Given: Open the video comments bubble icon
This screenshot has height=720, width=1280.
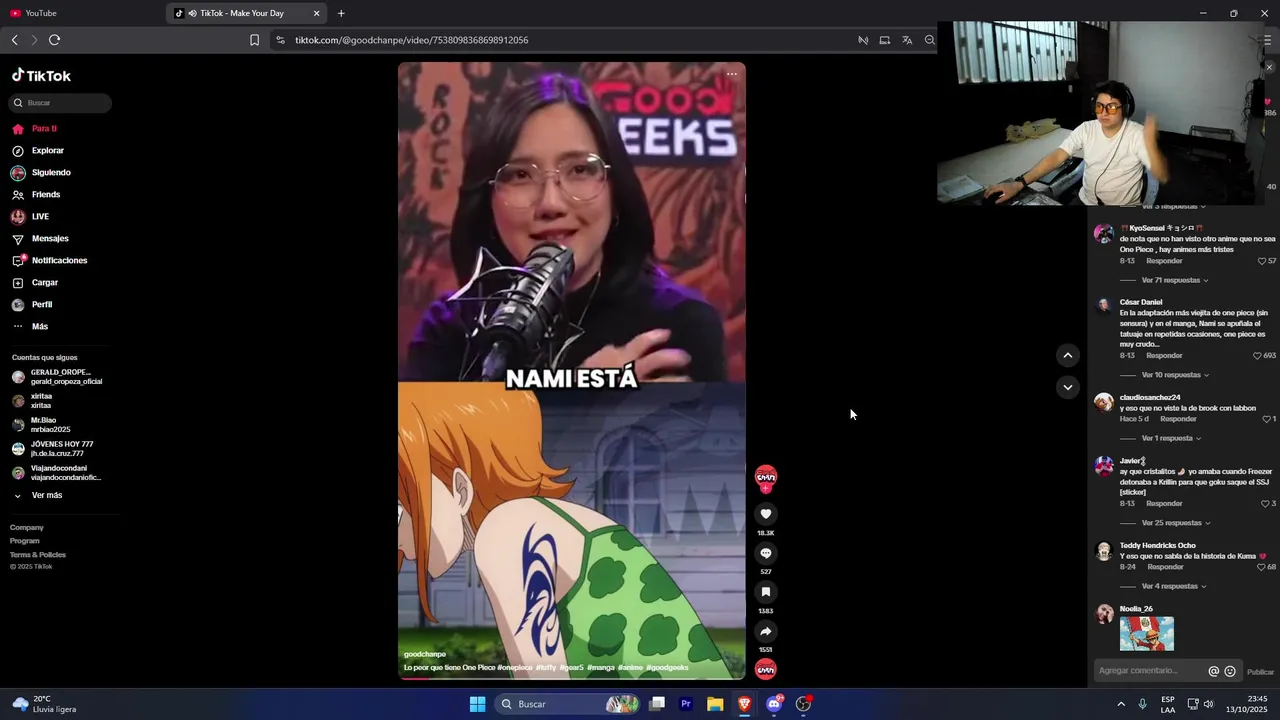Looking at the screenshot, I should tap(766, 553).
